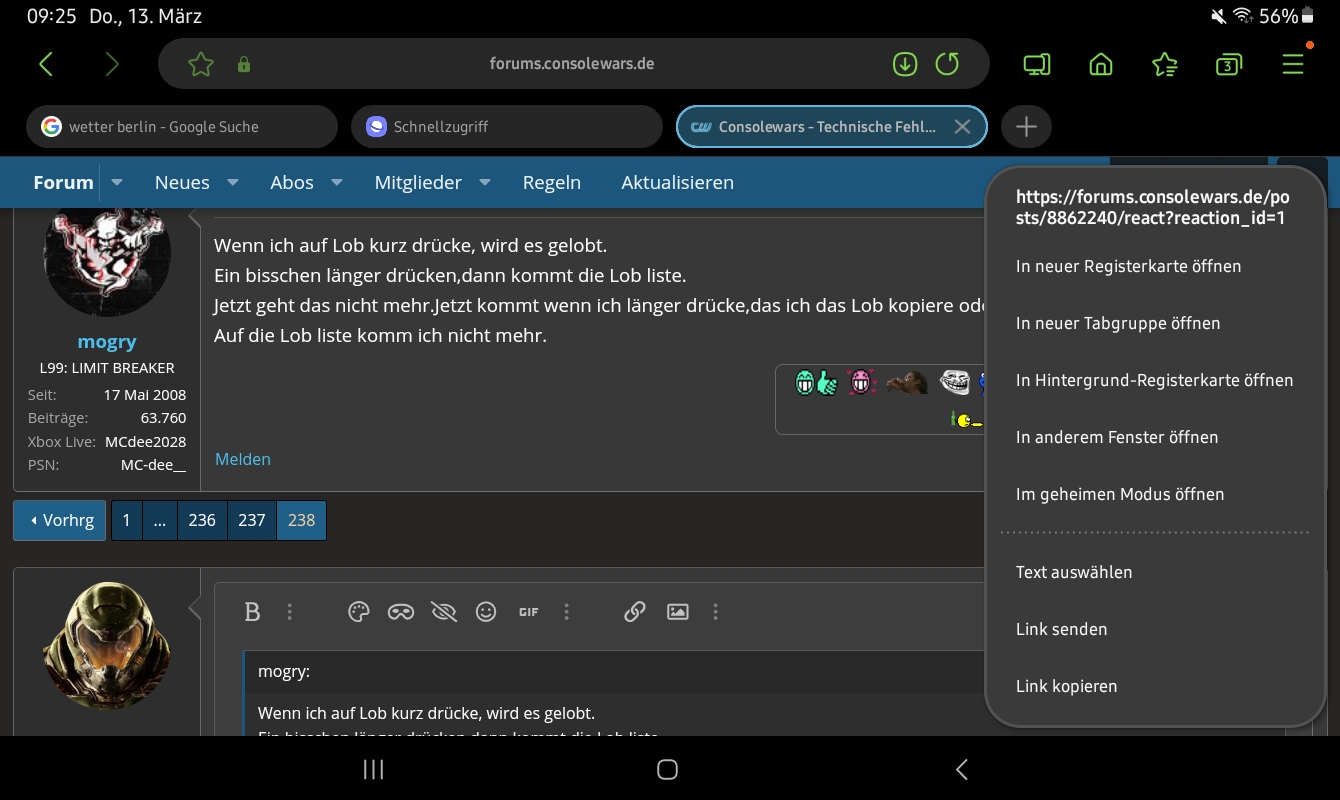Choose In Hintergrund-Registerkarte öffnen
Screen dimensions: 1340x800
1156,381
